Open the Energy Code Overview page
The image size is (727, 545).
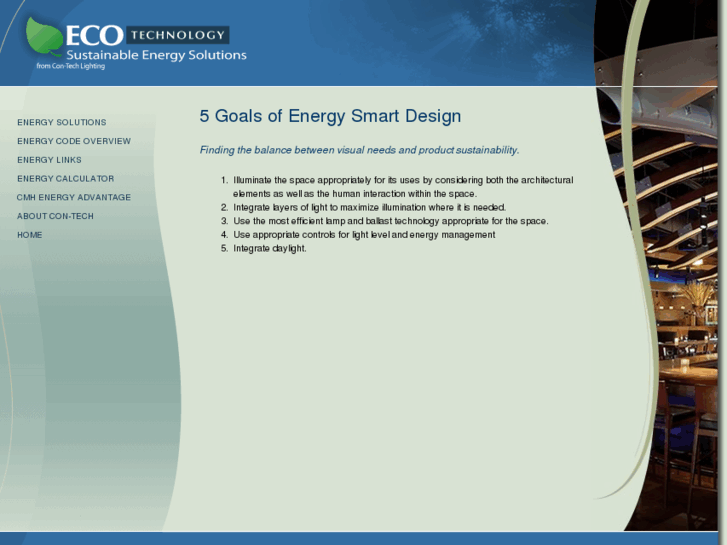[x=74, y=141]
